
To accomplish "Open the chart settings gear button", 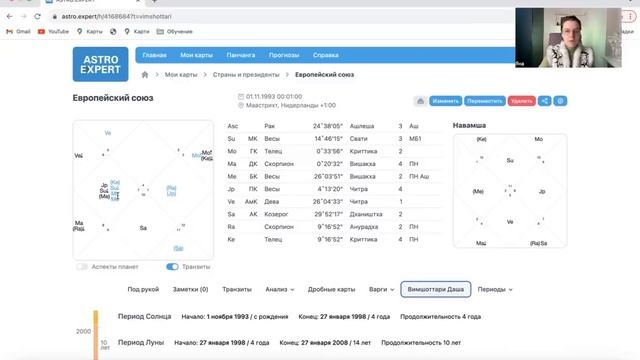I will (x=560, y=101).
